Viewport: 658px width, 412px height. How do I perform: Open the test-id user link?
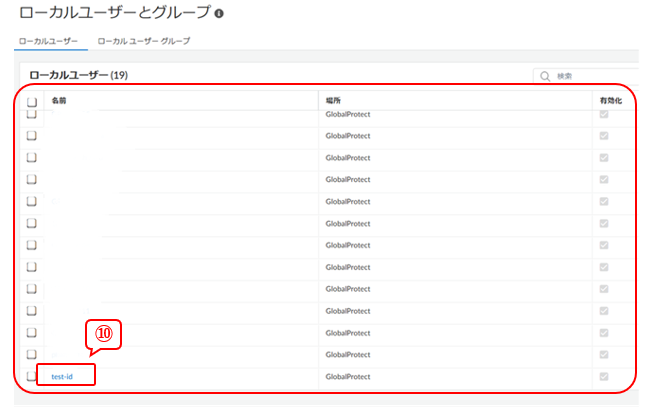click(62, 376)
